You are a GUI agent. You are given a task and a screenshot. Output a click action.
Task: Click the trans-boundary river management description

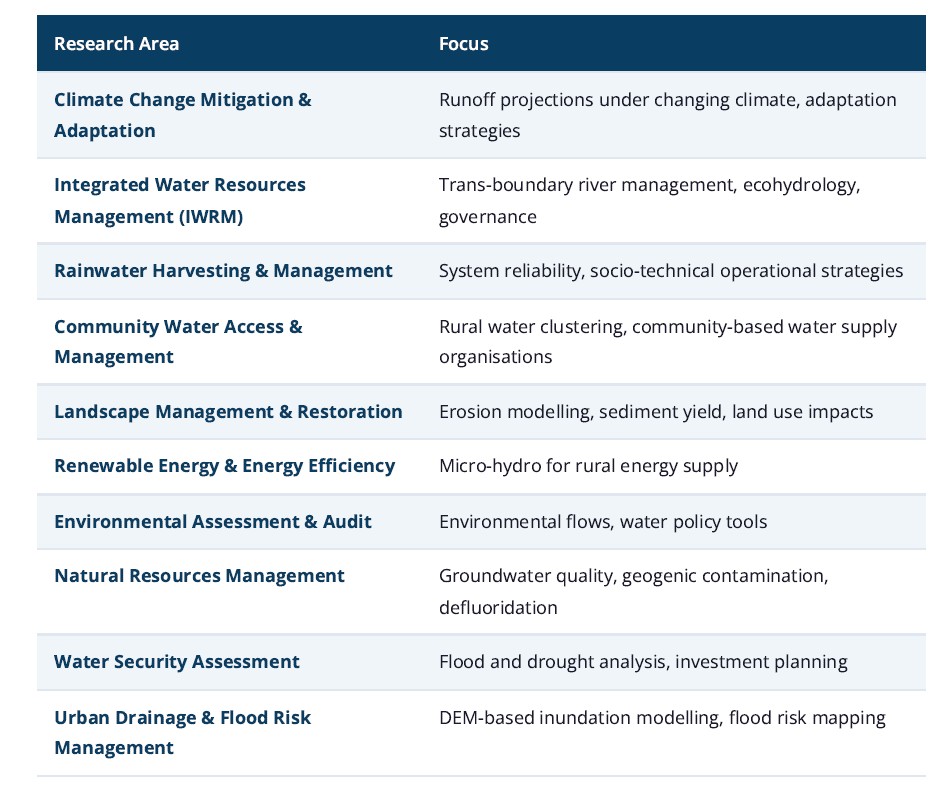pyautogui.click(x=648, y=200)
